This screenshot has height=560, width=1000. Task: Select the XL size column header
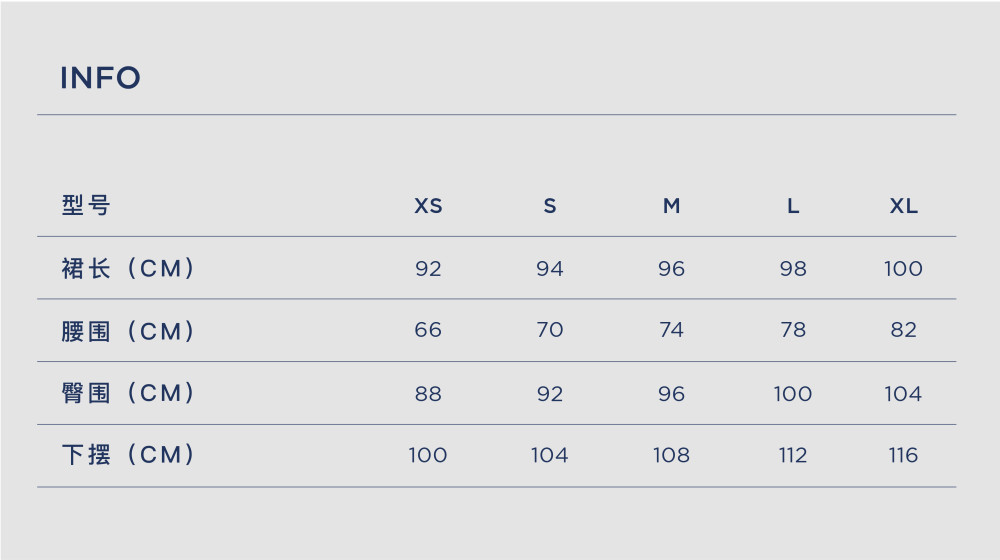tap(904, 206)
